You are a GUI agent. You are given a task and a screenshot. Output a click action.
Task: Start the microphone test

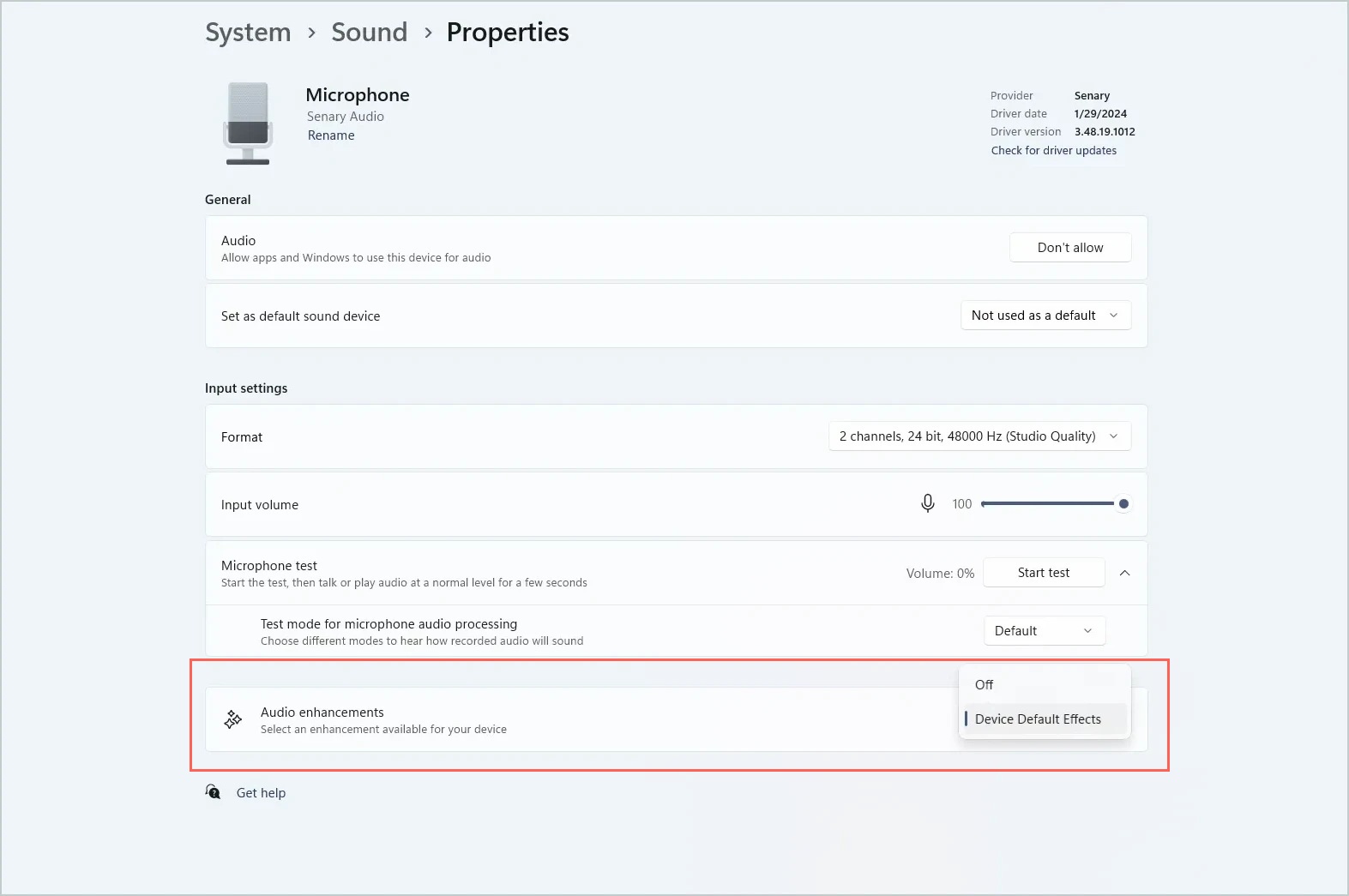pos(1043,573)
